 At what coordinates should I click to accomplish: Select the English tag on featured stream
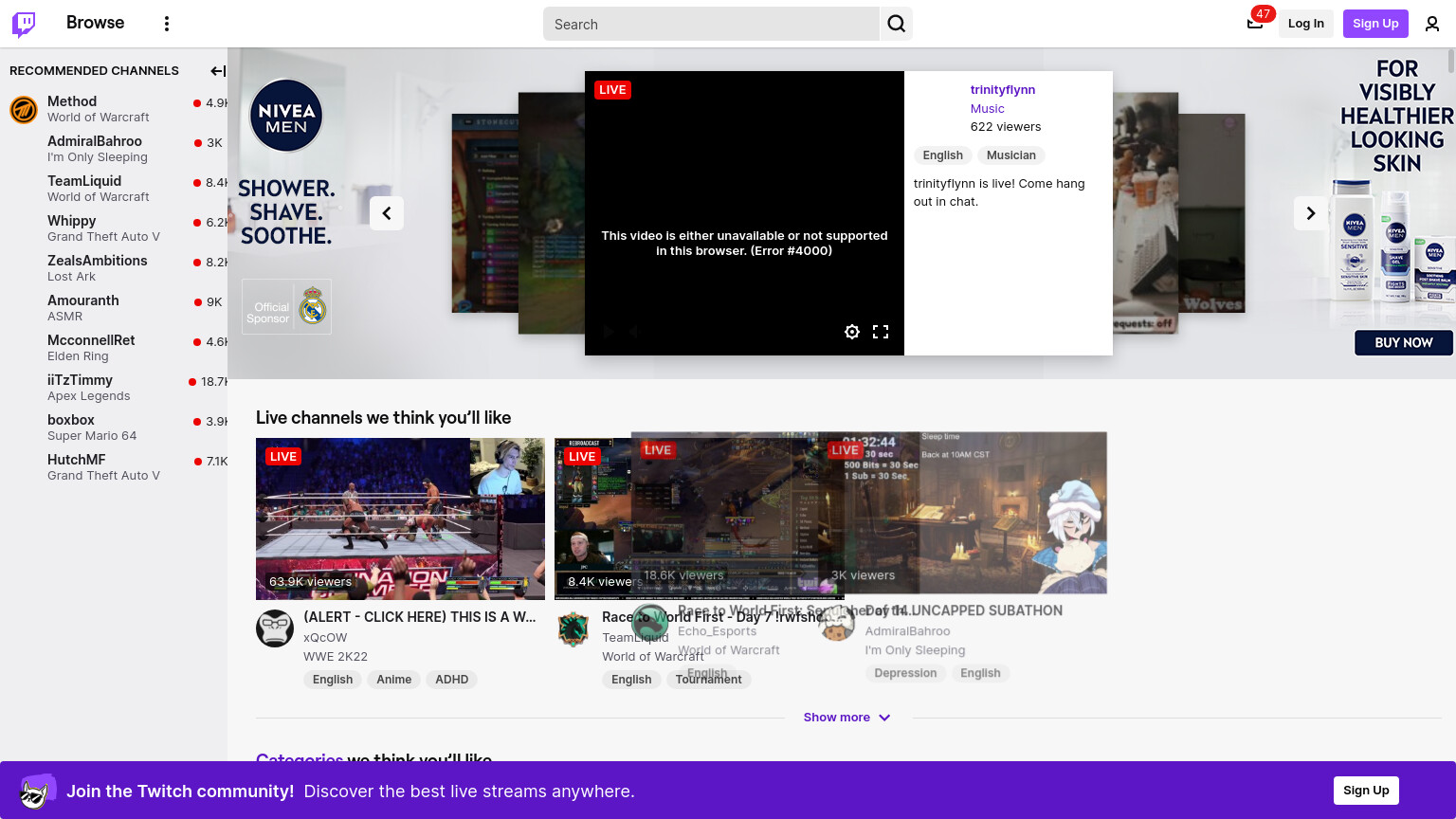[943, 155]
